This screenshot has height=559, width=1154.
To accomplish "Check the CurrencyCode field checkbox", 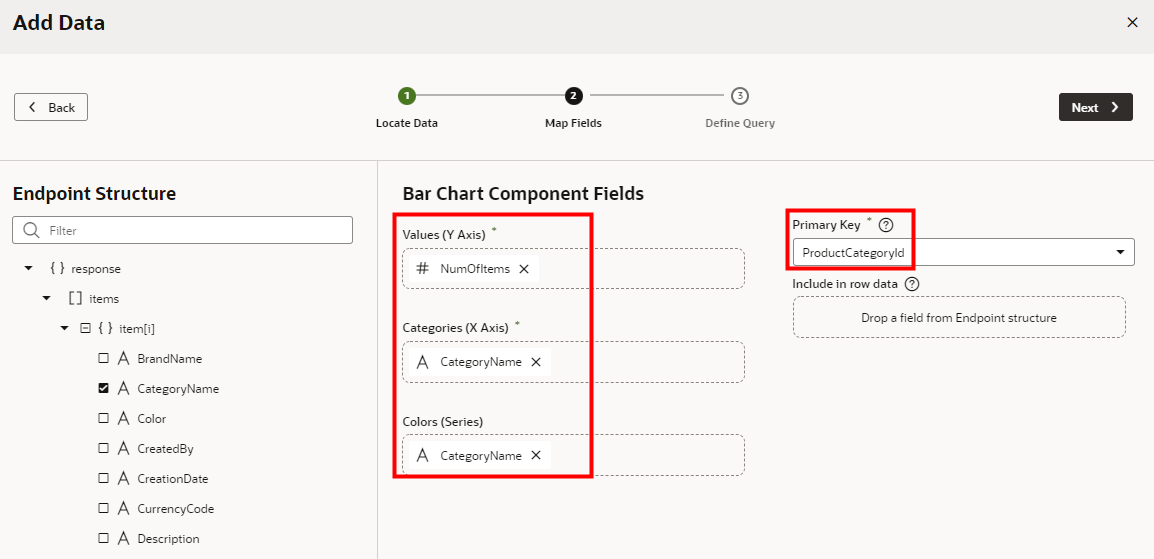I will tap(104, 508).
